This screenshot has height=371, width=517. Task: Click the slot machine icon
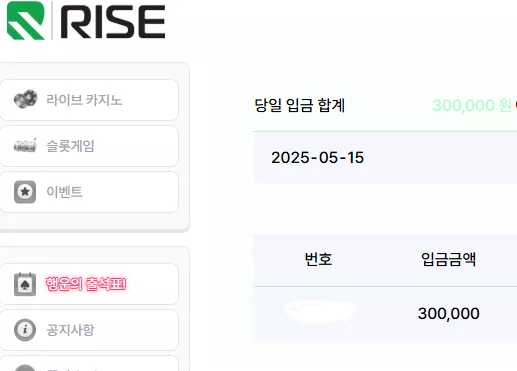click(25, 145)
